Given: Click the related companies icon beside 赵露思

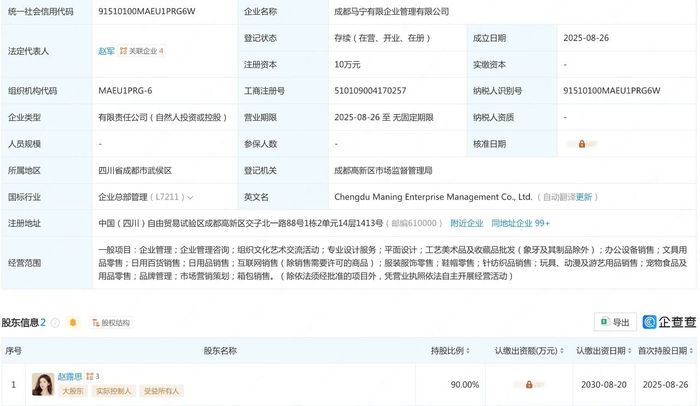Looking at the screenshot, I should [90, 377].
